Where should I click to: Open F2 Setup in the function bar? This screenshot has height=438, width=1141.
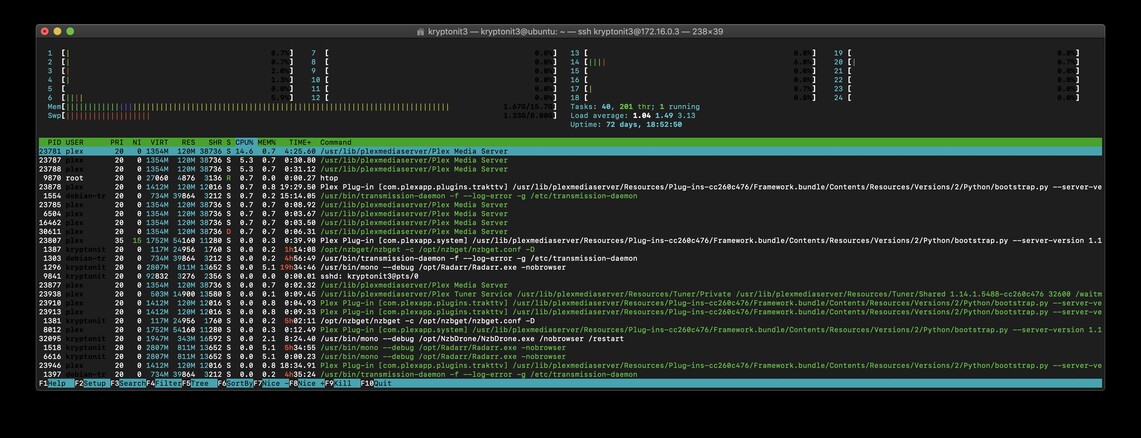pyautogui.click(x=92, y=383)
